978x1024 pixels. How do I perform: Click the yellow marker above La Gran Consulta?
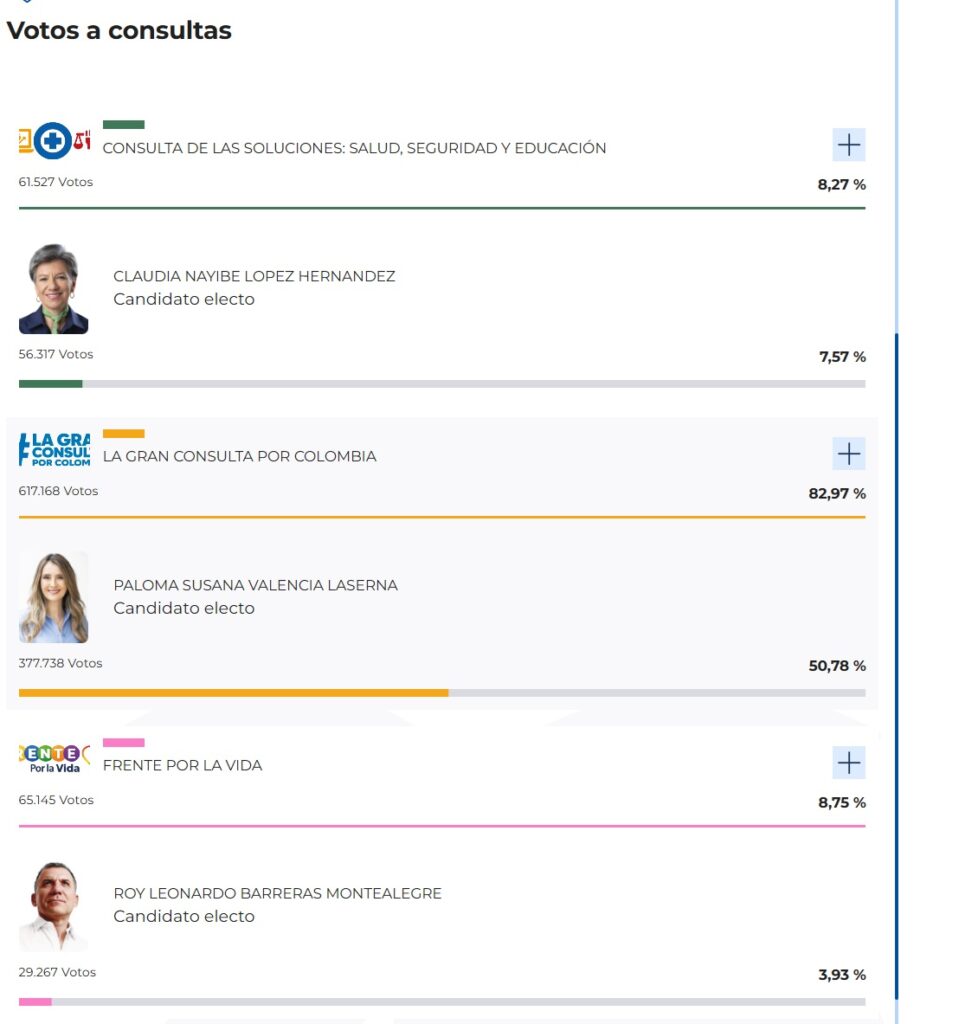coord(124,432)
